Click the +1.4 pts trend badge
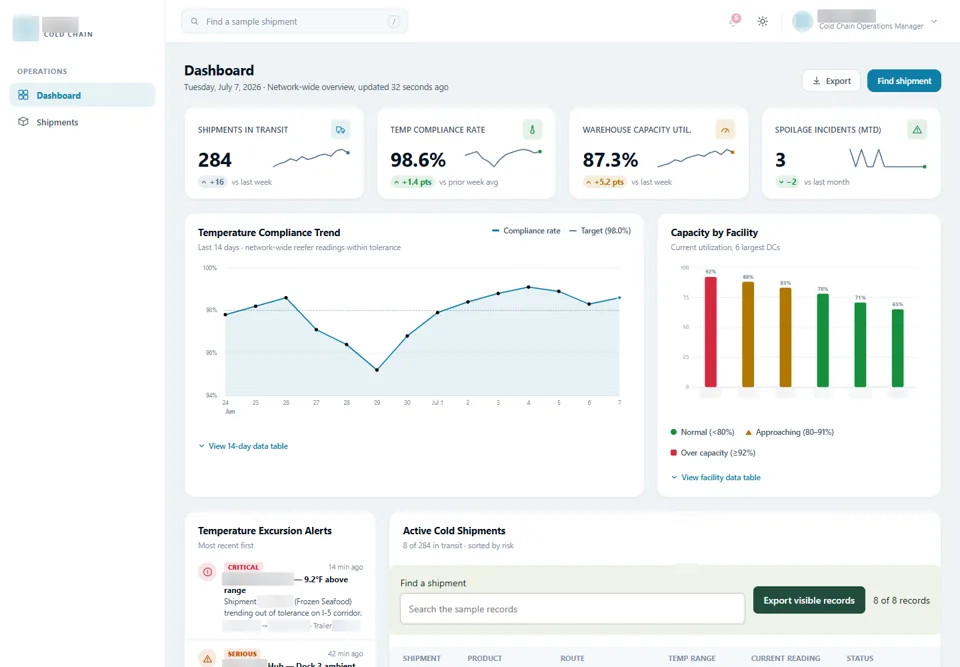 (x=413, y=182)
